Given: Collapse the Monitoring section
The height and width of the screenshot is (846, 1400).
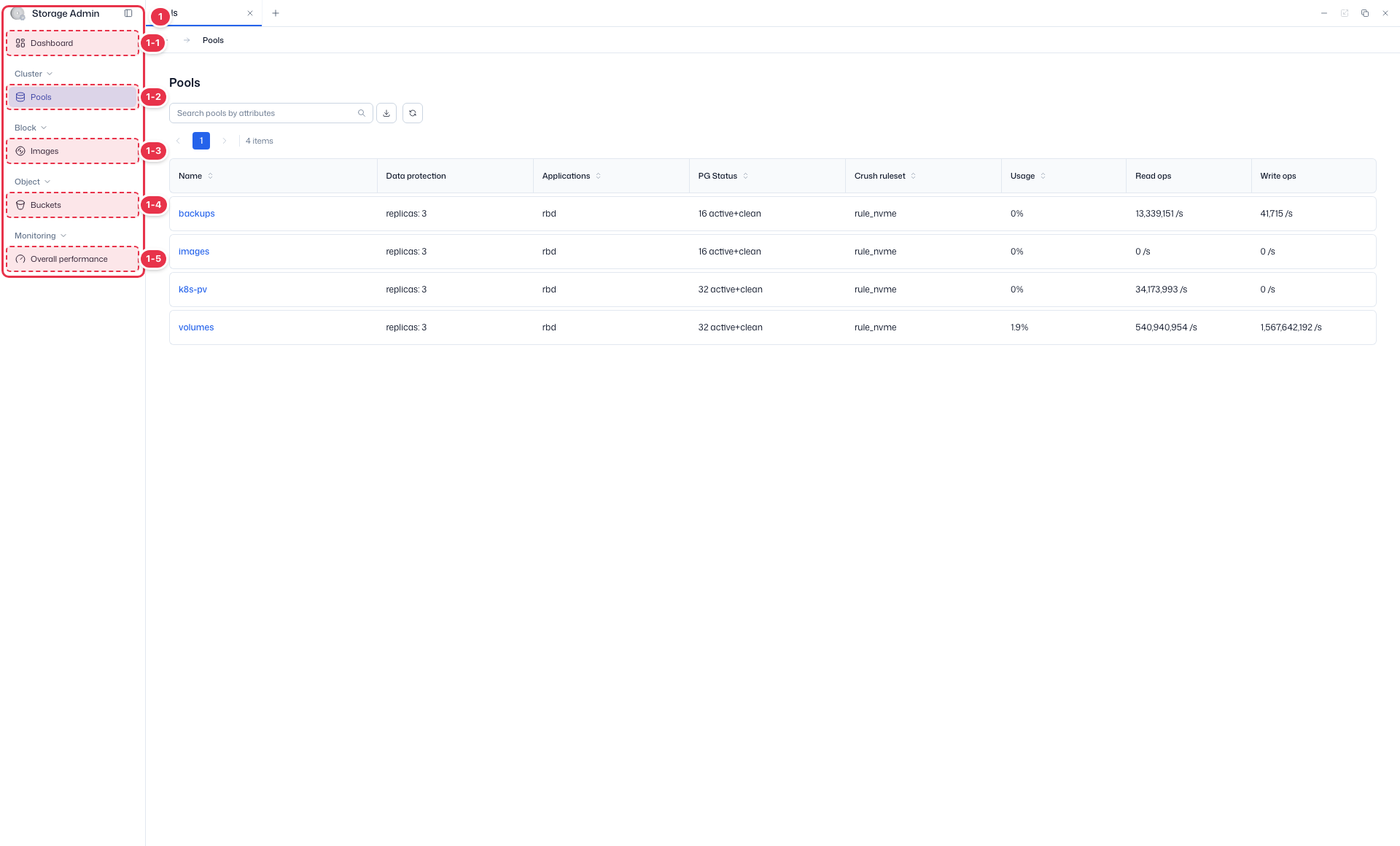Looking at the screenshot, I should click(41, 236).
